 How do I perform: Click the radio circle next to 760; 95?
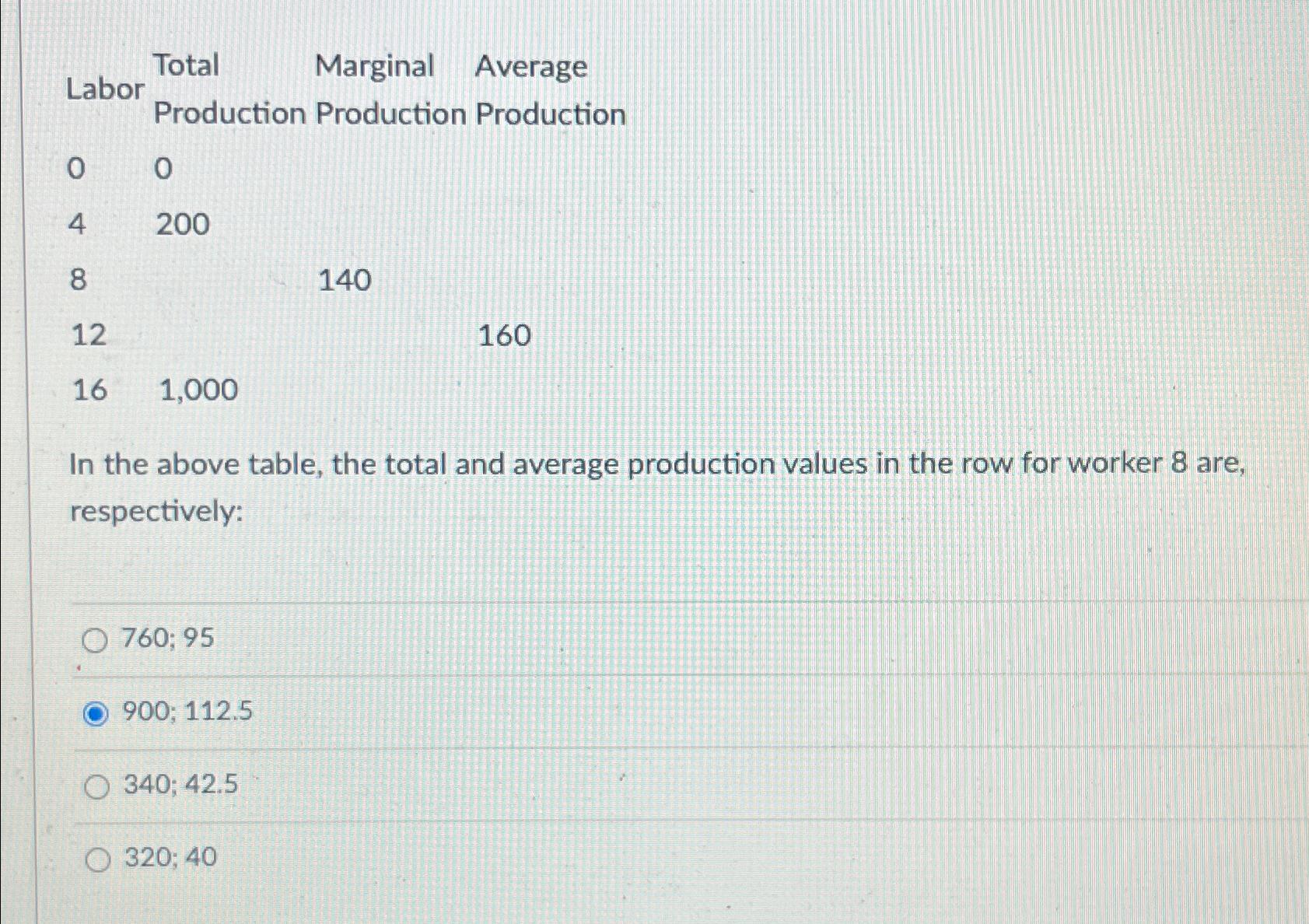coord(96,639)
